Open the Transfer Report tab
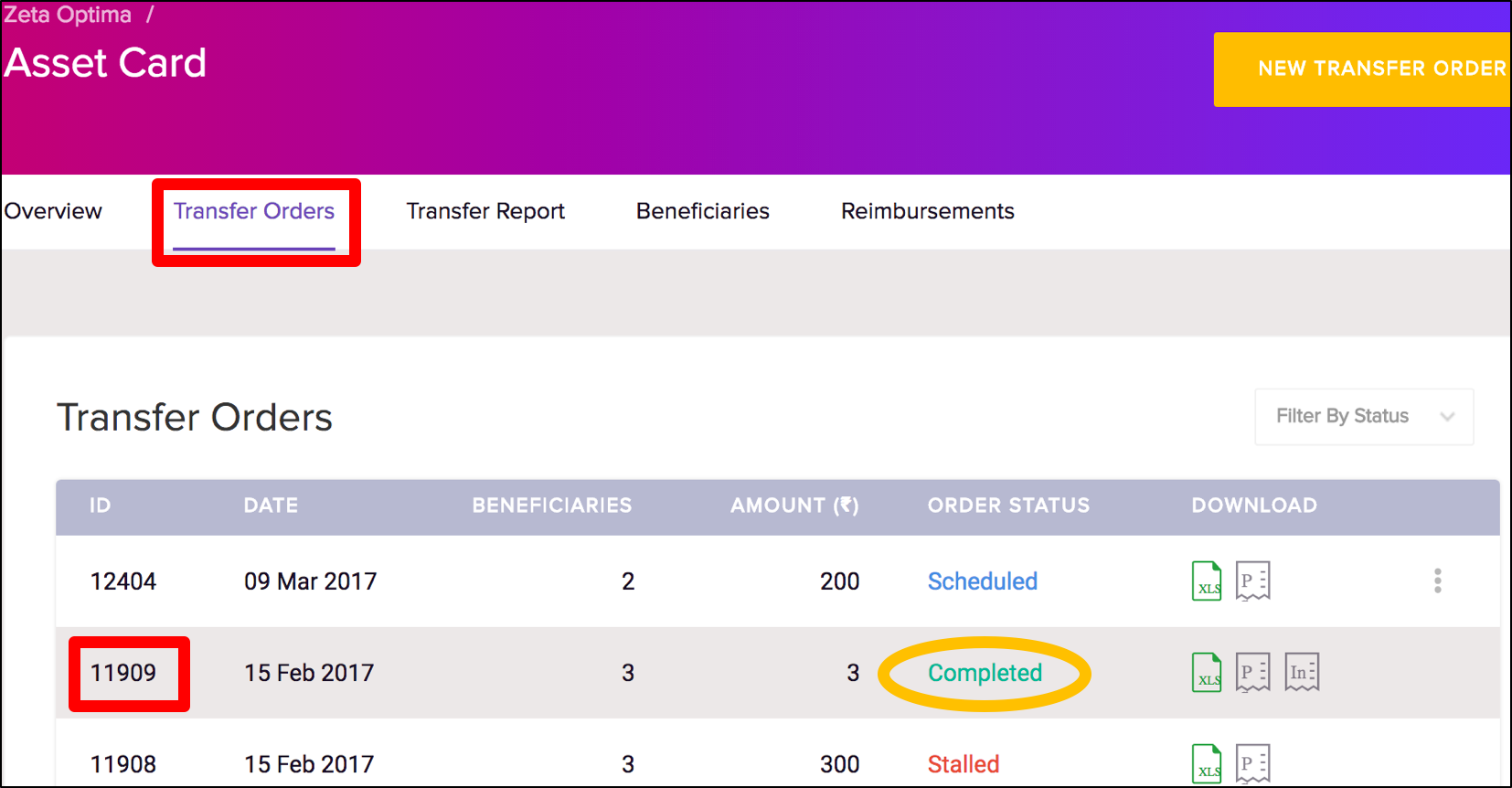The image size is (1512, 788). [485, 211]
